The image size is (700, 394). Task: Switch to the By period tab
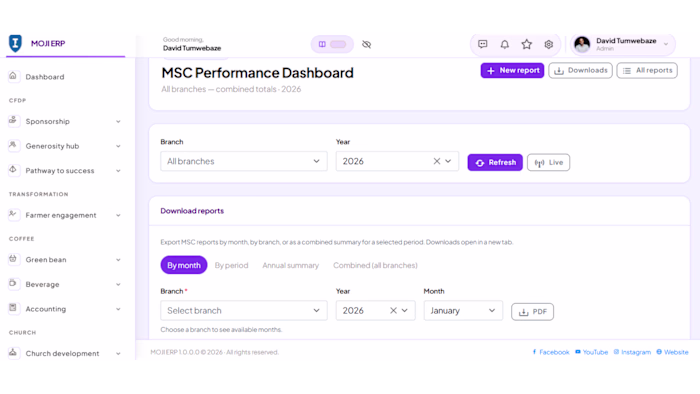click(x=231, y=265)
